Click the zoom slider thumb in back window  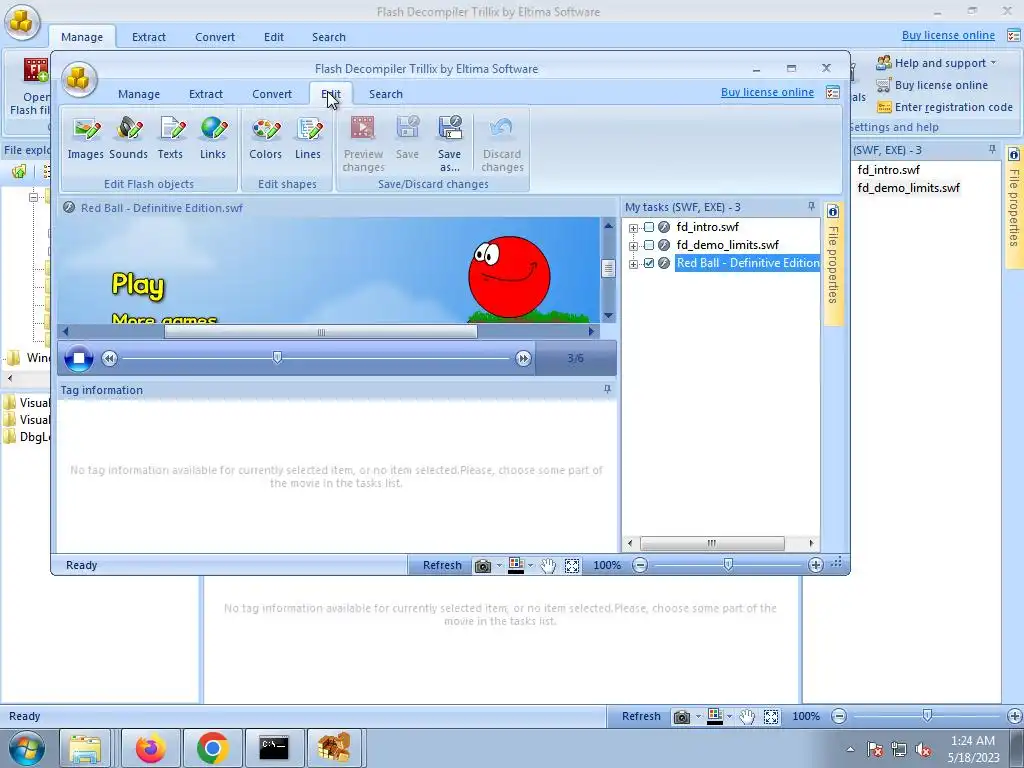pos(927,716)
